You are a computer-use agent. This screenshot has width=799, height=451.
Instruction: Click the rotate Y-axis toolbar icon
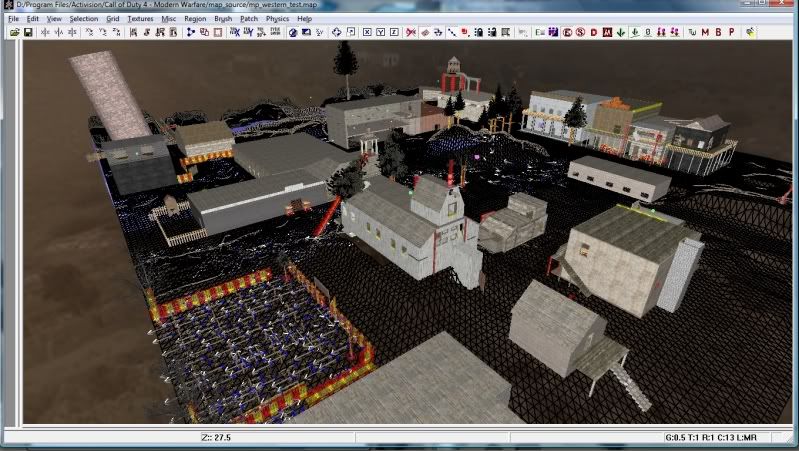pos(103,32)
